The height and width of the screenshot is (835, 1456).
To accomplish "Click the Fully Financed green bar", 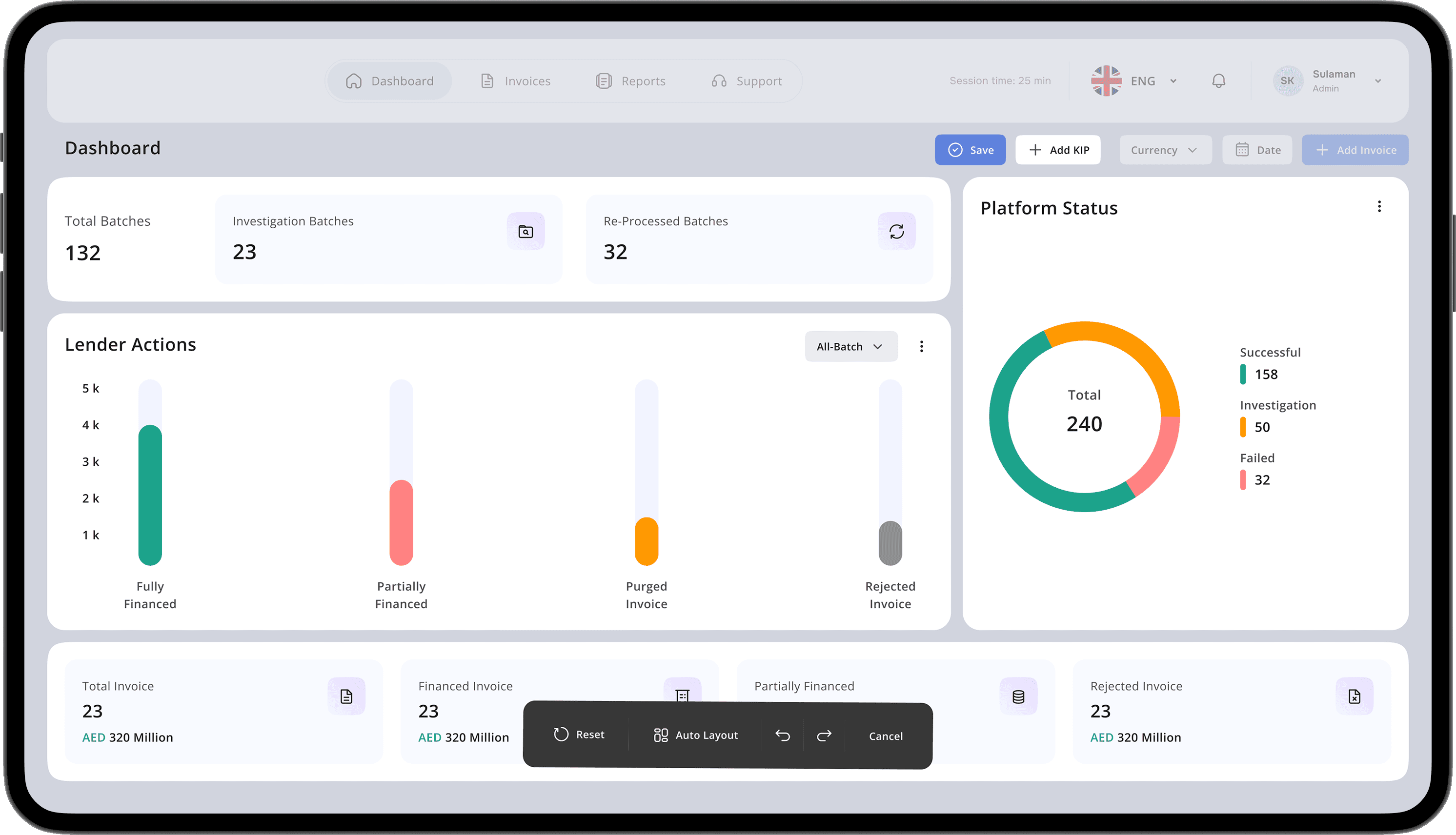I will coord(150,495).
